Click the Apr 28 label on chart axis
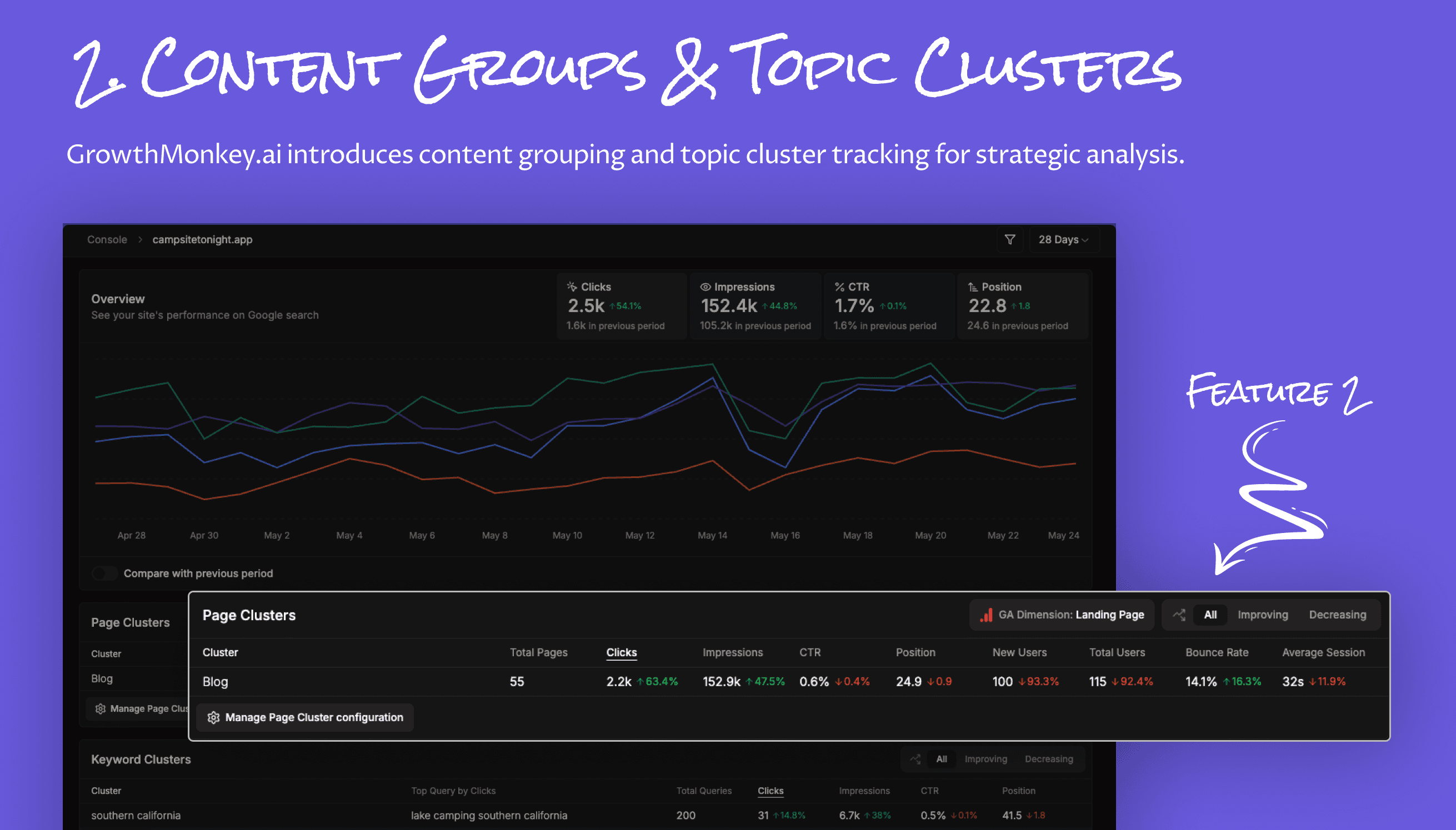The width and height of the screenshot is (1456, 830). 131,535
